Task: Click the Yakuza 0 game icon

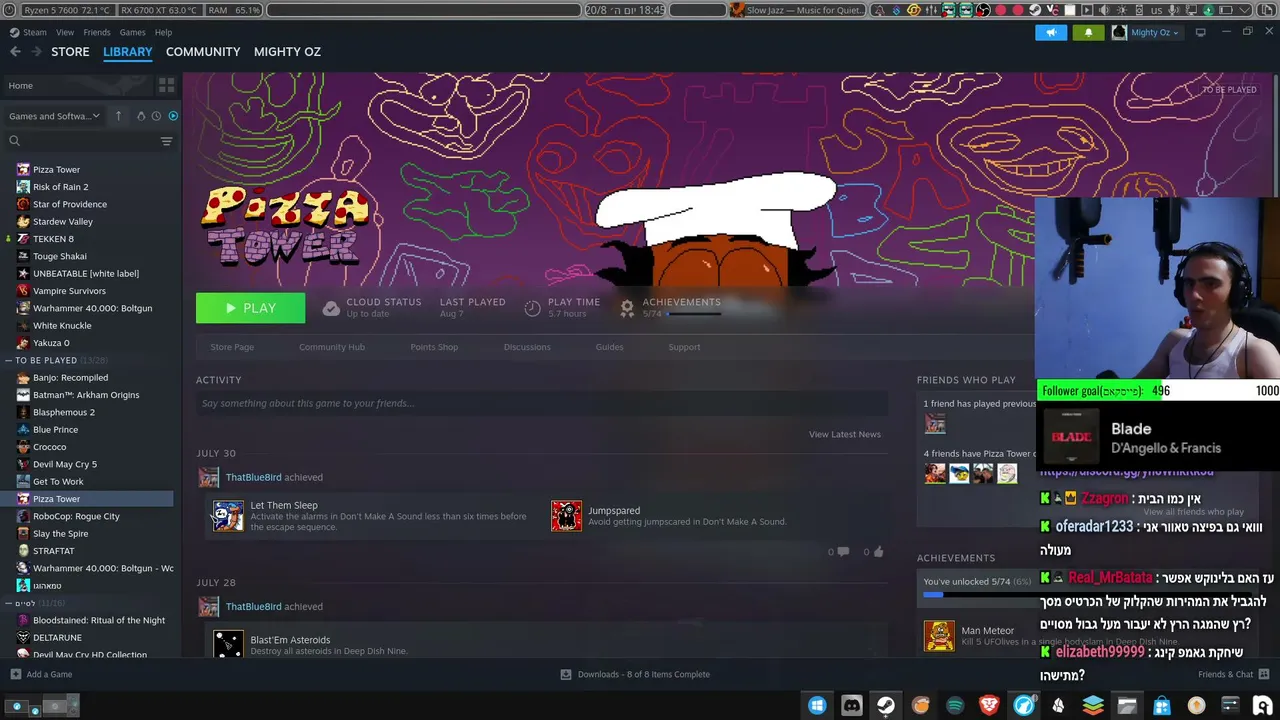Action: tap(23, 343)
